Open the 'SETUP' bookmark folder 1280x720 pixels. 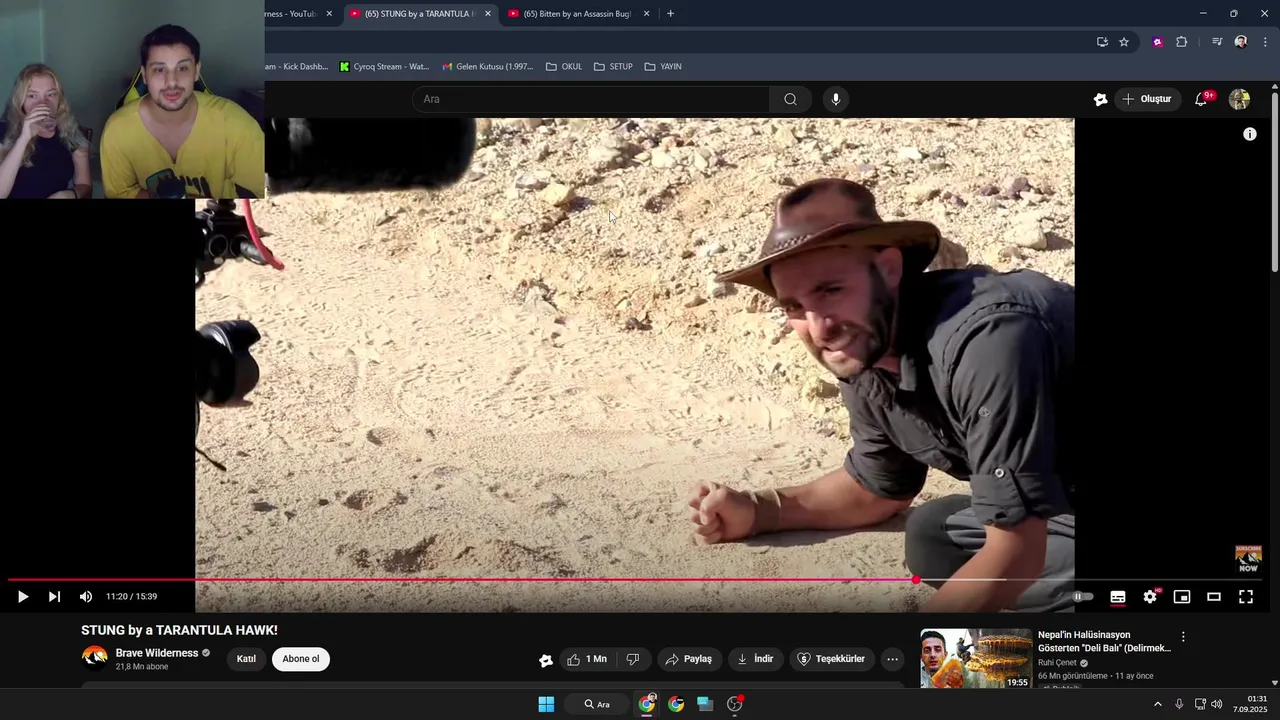613,67
